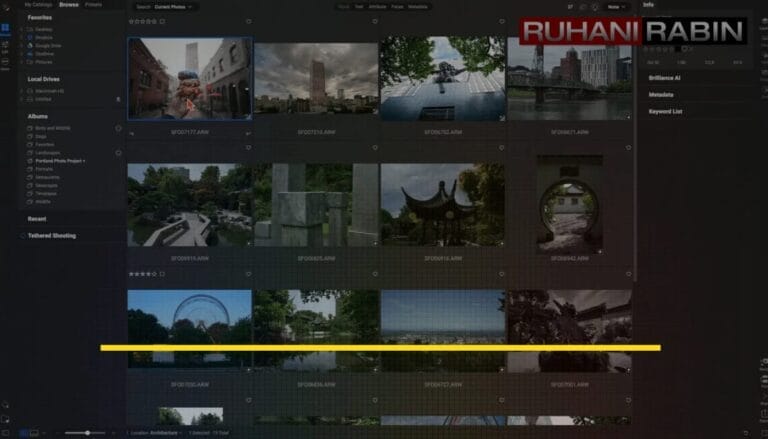Select the Macintosh HD drive
Viewport: 768px width, 439px height.
pos(46,91)
